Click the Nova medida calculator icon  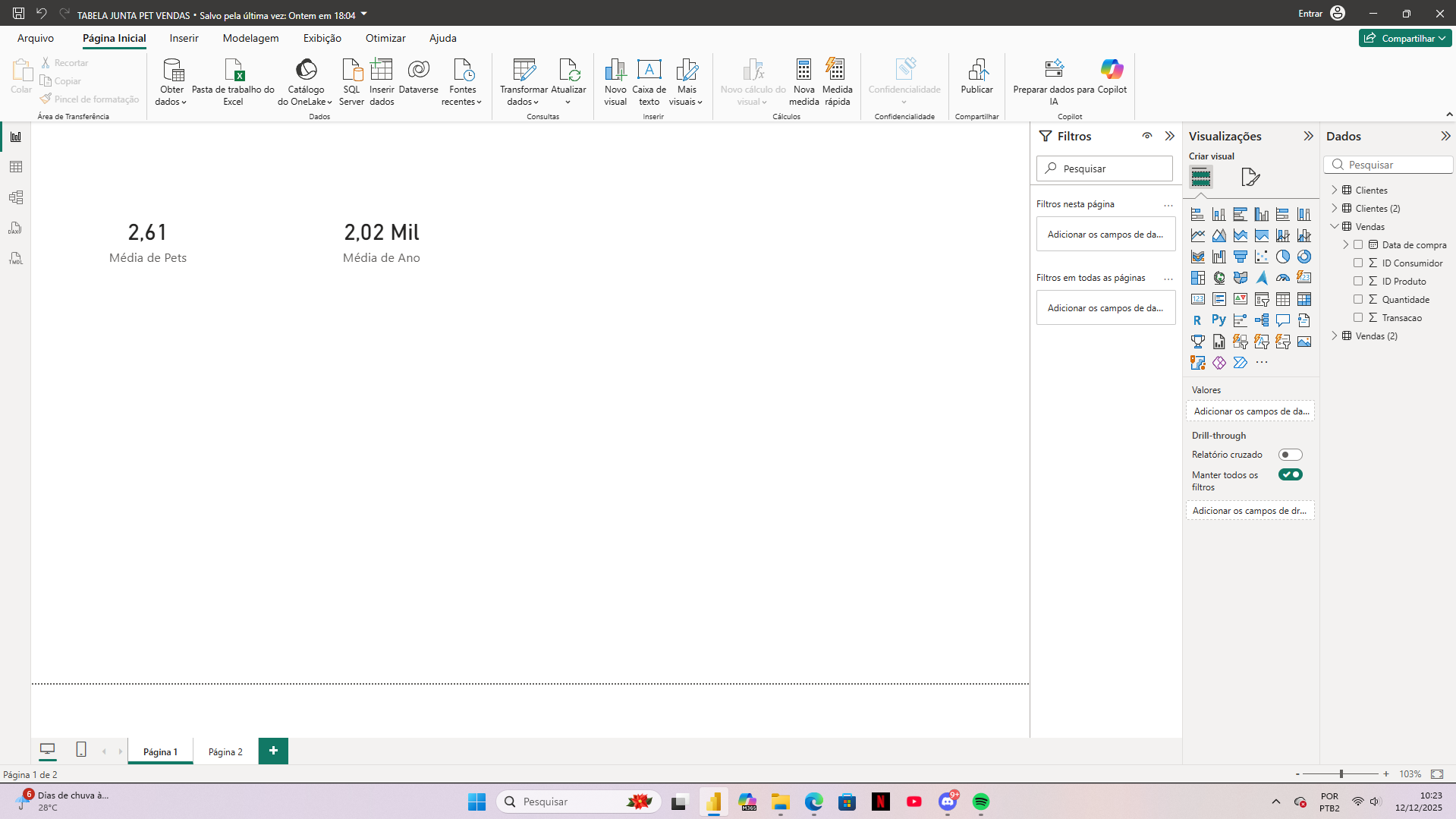pyautogui.click(x=803, y=82)
